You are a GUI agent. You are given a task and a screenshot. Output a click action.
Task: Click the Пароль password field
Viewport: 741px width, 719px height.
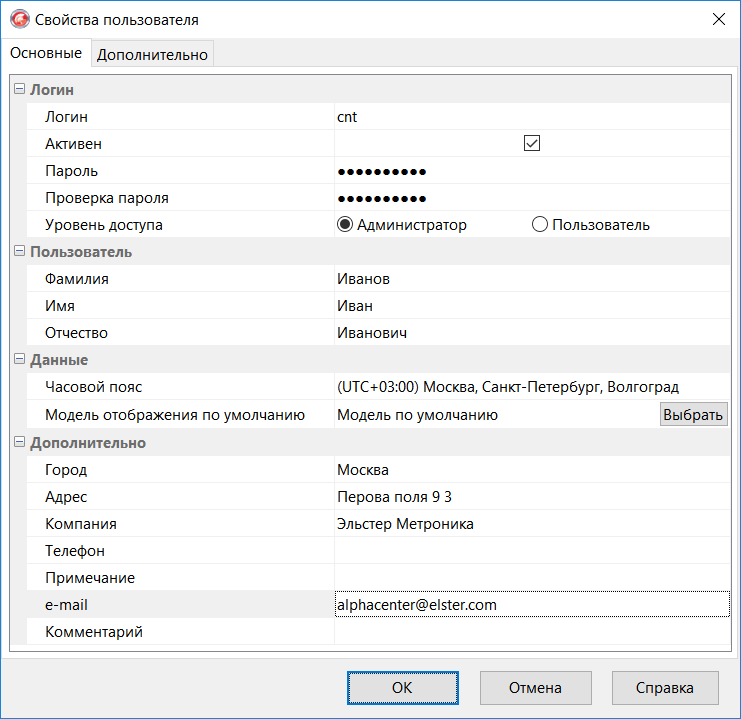coord(531,171)
